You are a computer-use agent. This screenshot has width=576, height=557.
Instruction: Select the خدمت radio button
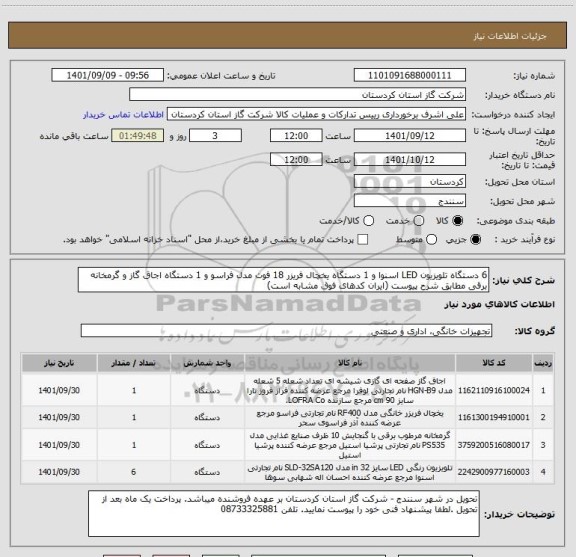click(419, 221)
